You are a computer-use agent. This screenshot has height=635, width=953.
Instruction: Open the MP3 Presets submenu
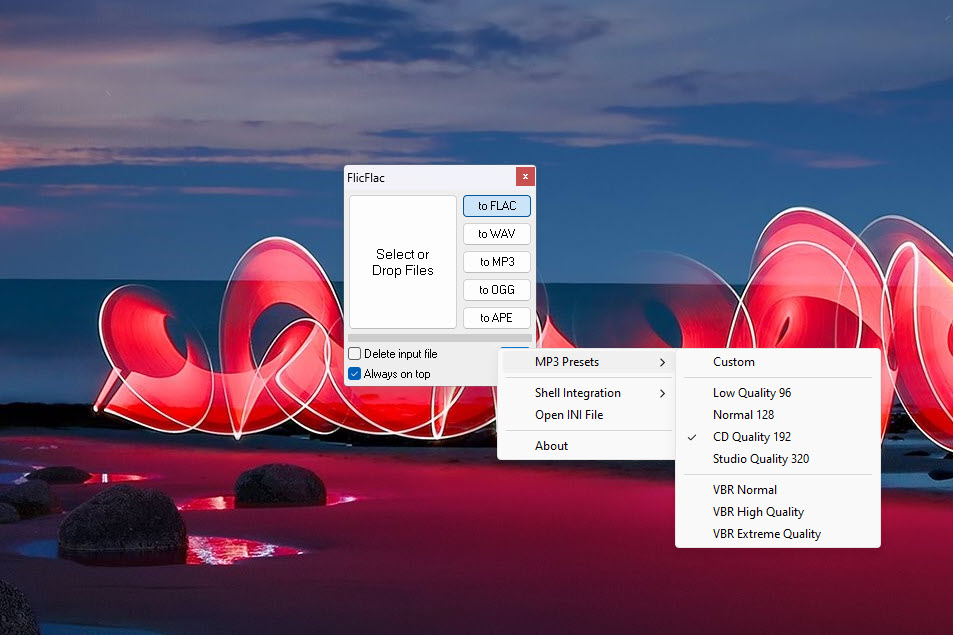click(x=587, y=362)
